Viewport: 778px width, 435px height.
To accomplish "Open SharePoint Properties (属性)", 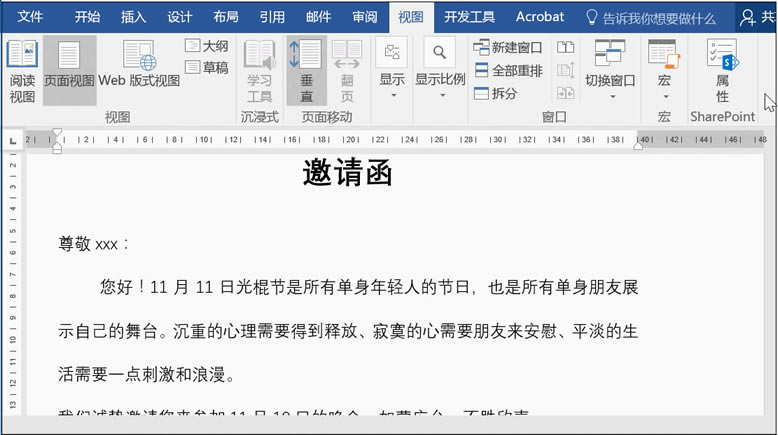I will click(x=722, y=71).
